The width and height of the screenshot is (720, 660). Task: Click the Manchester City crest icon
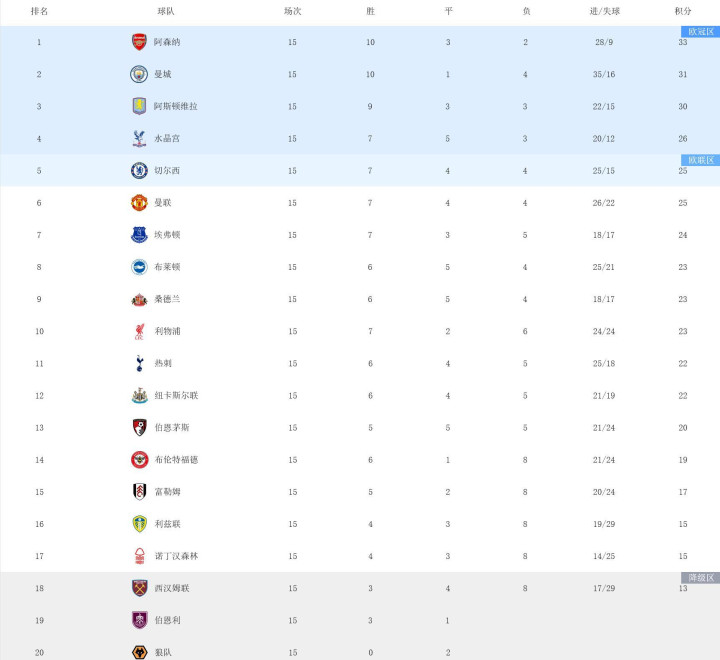click(139, 74)
